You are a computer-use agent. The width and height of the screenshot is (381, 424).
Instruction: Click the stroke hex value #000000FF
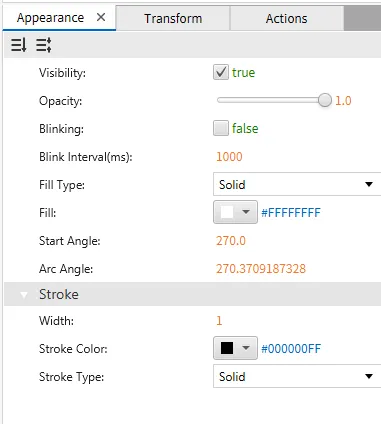click(291, 349)
